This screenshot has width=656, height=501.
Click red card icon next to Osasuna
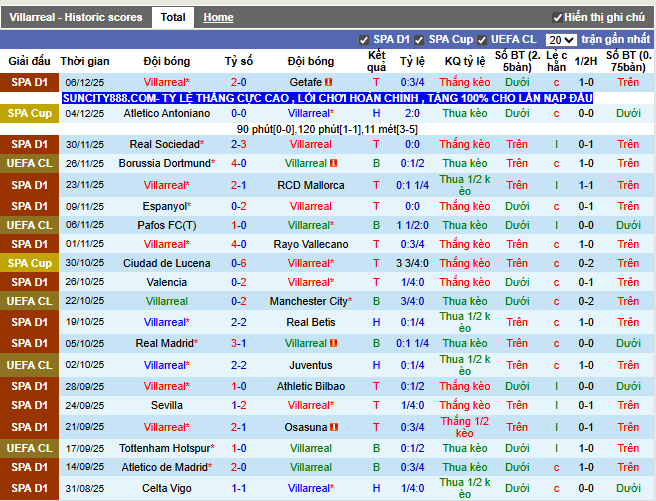(x=334, y=427)
